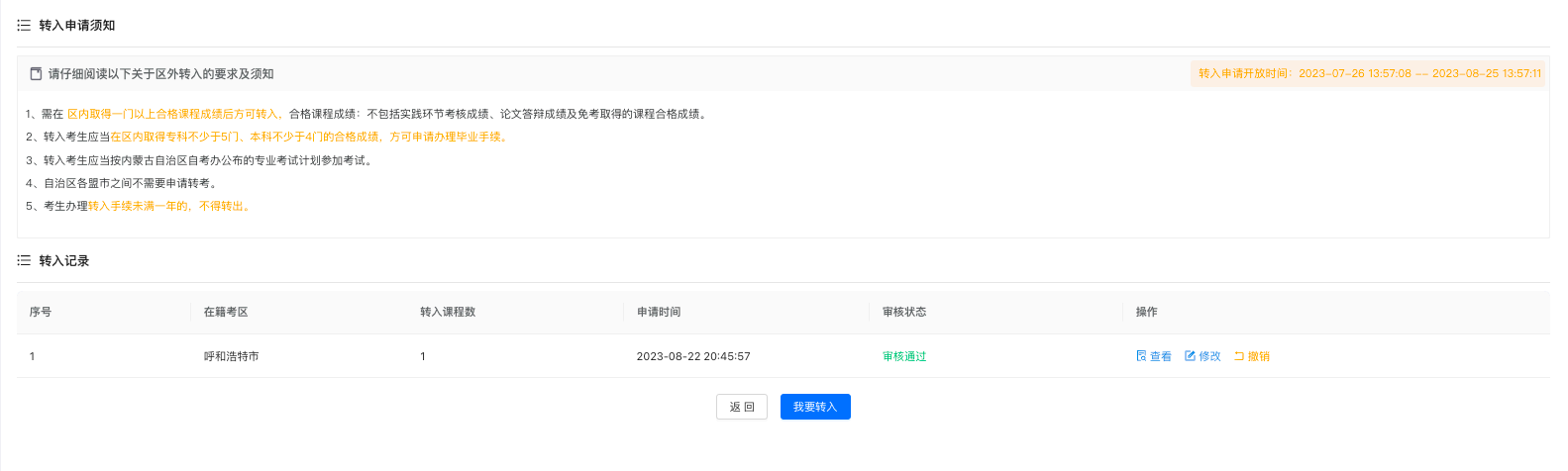Click the 审核状态 column header
The width and height of the screenshot is (1568, 471).
[x=904, y=312]
